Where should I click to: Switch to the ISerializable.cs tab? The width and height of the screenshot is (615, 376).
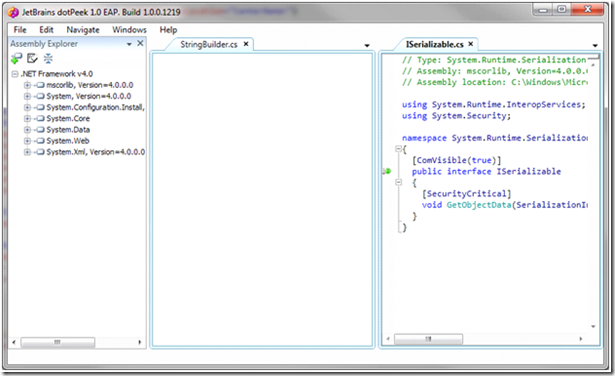tap(435, 44)
